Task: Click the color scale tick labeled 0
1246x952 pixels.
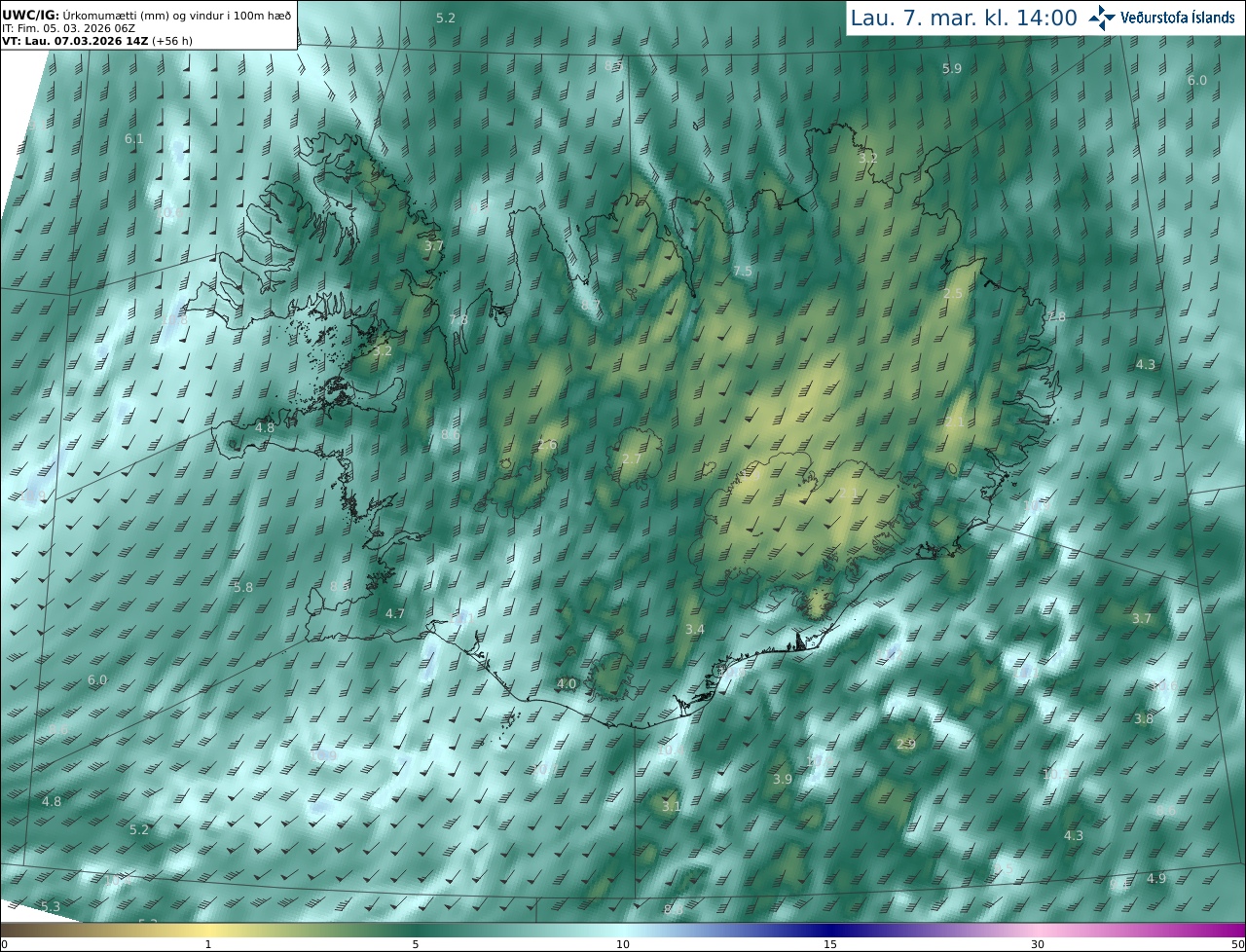Action: (4, 944)
